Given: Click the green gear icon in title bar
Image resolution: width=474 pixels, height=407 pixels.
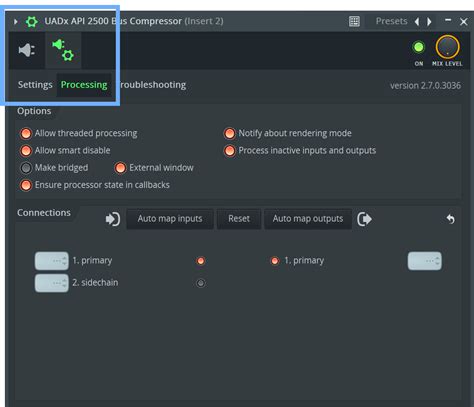Looking at the screenshot, I should click(32, 22).
